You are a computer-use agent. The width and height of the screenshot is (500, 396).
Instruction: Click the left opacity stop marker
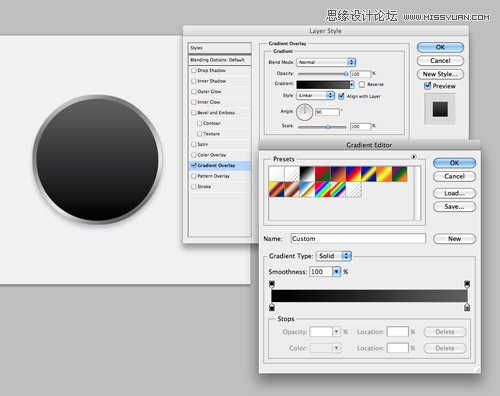pos(272,284)
